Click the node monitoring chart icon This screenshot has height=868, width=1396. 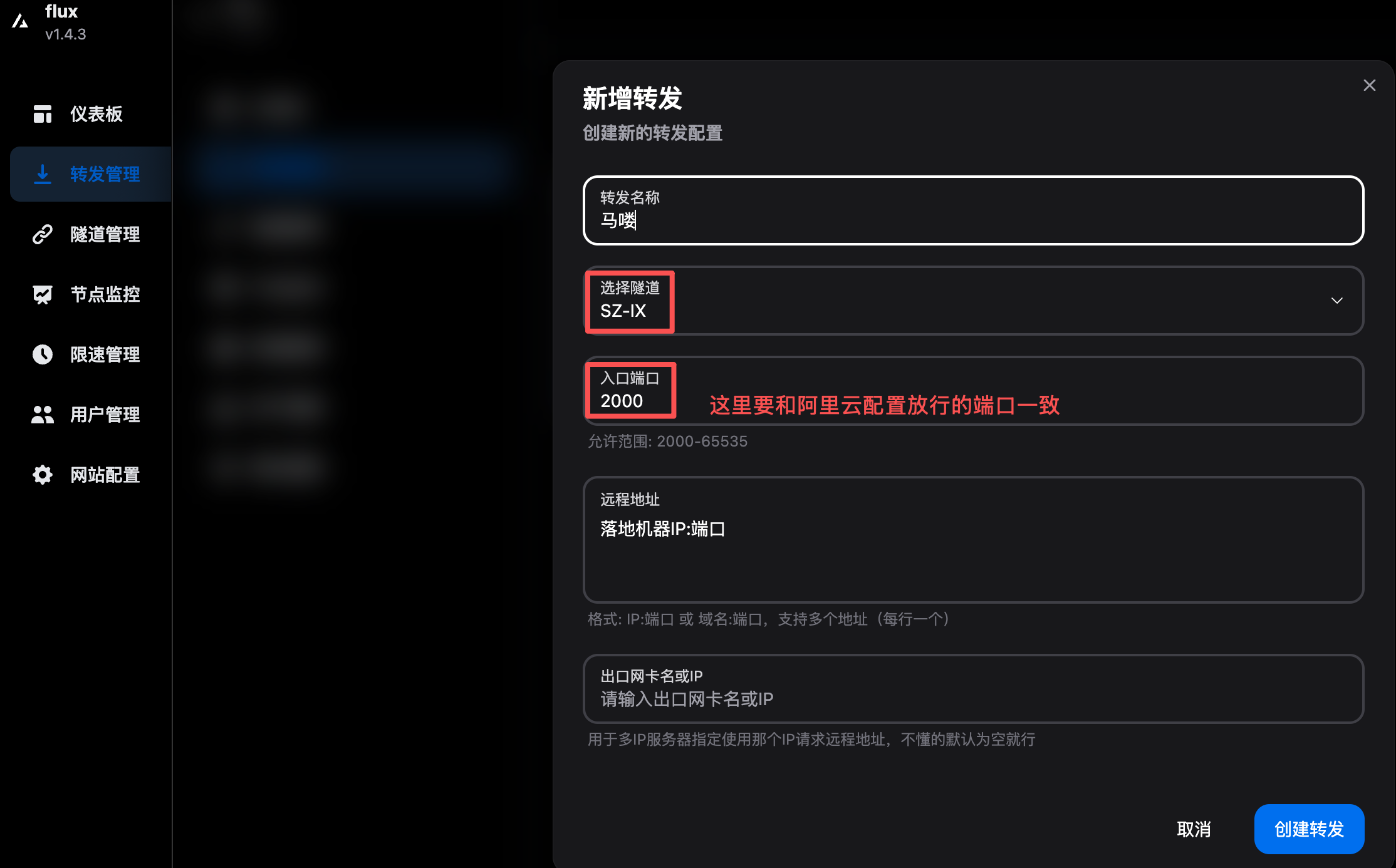pos(42,294)
